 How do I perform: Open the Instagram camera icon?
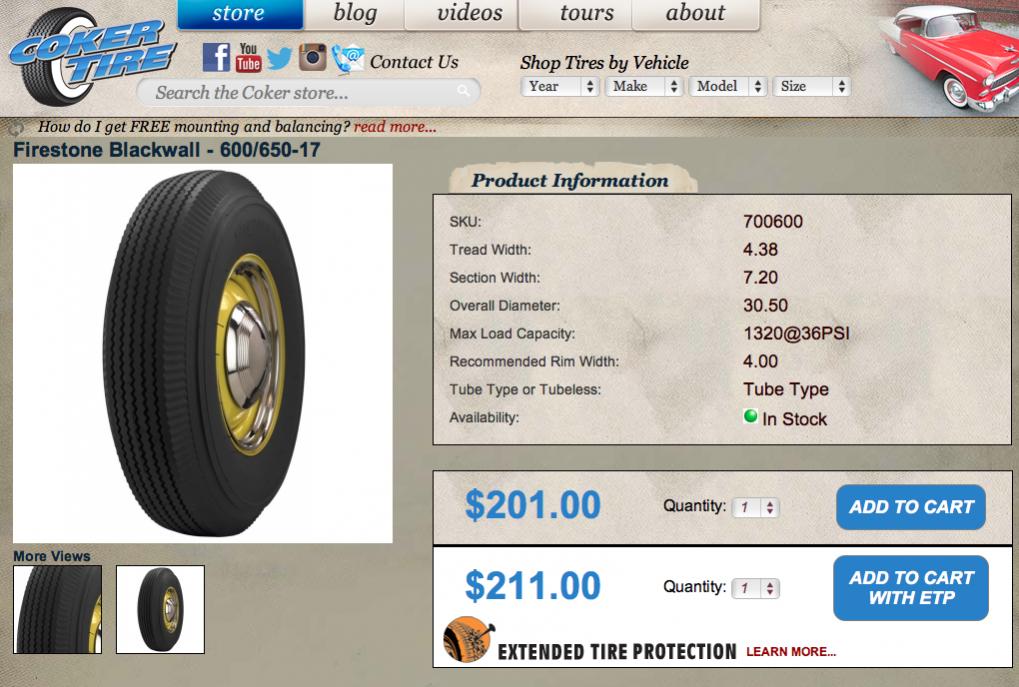pos(313,57)
